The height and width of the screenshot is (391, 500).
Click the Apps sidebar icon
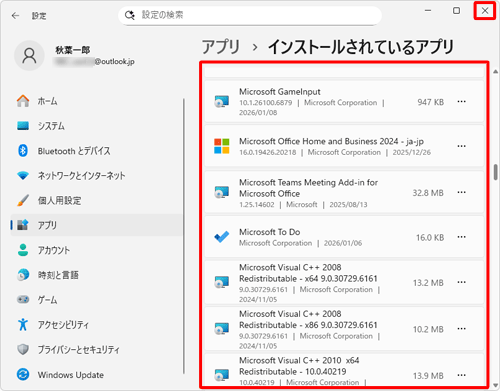click(23, 225)
